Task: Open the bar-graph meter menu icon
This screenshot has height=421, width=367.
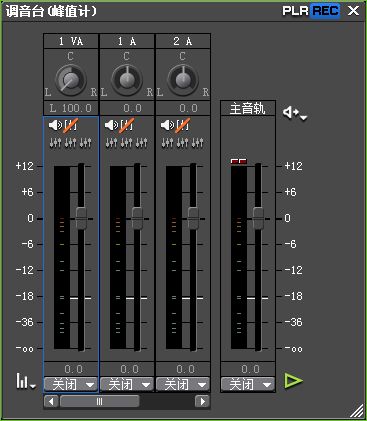Action: pos(26,381)
